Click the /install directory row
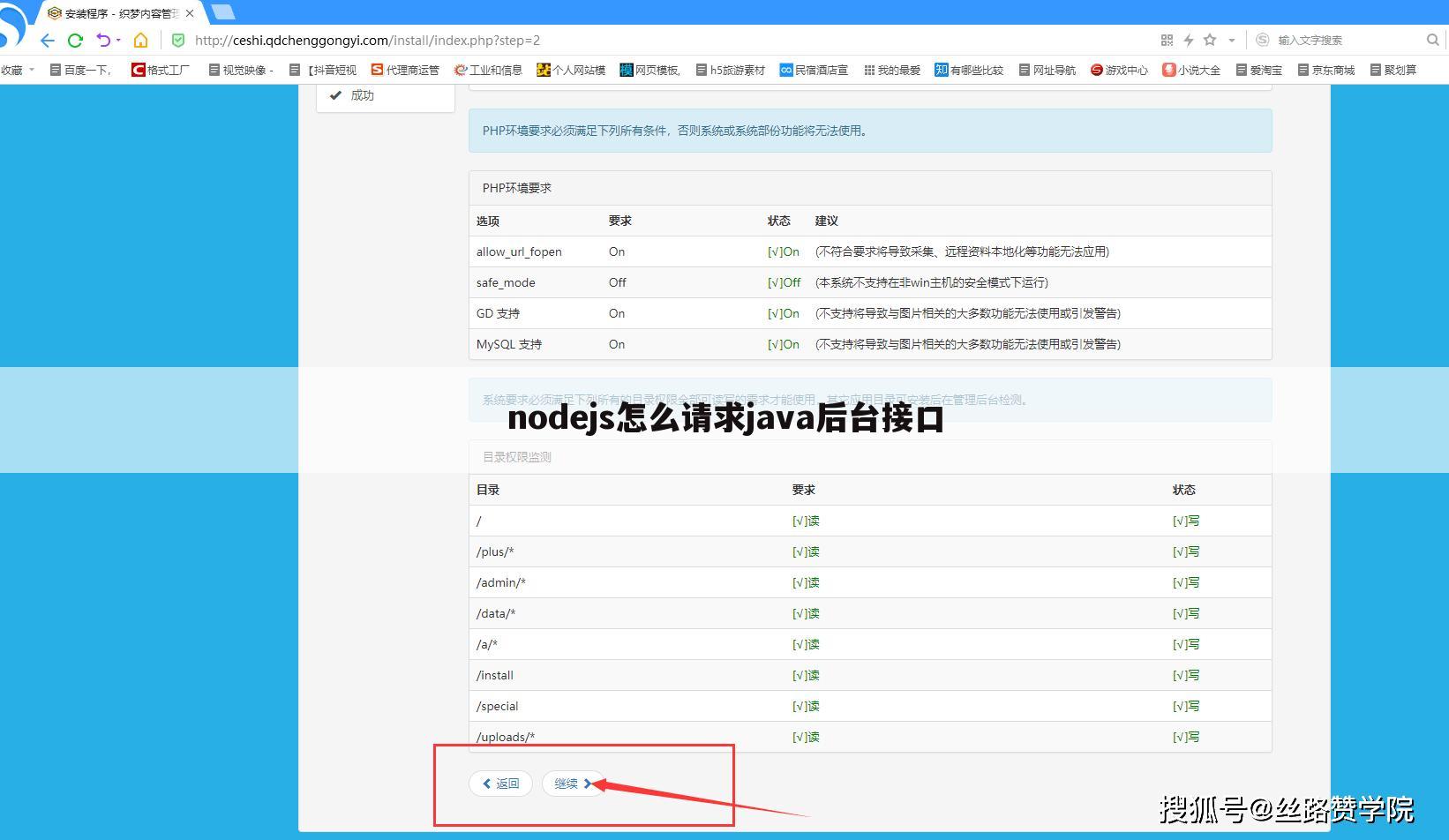The width and height of the screenshot is (1449, 840). (x=870, y=675)
